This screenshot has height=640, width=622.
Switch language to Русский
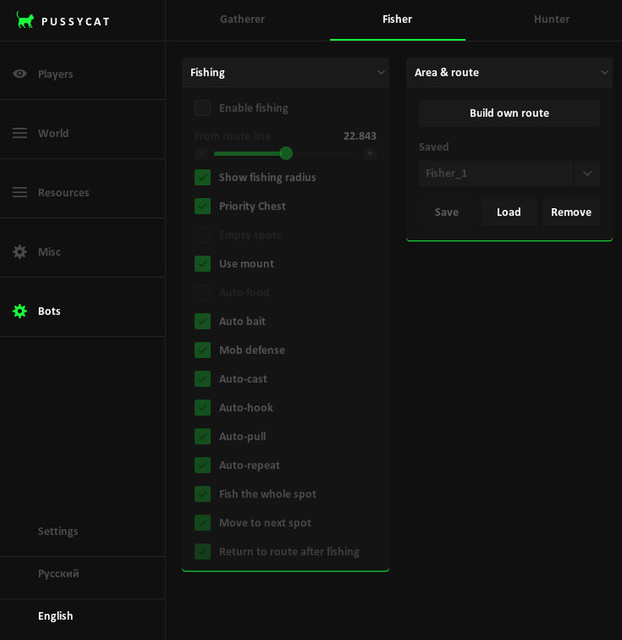(58, 573)
